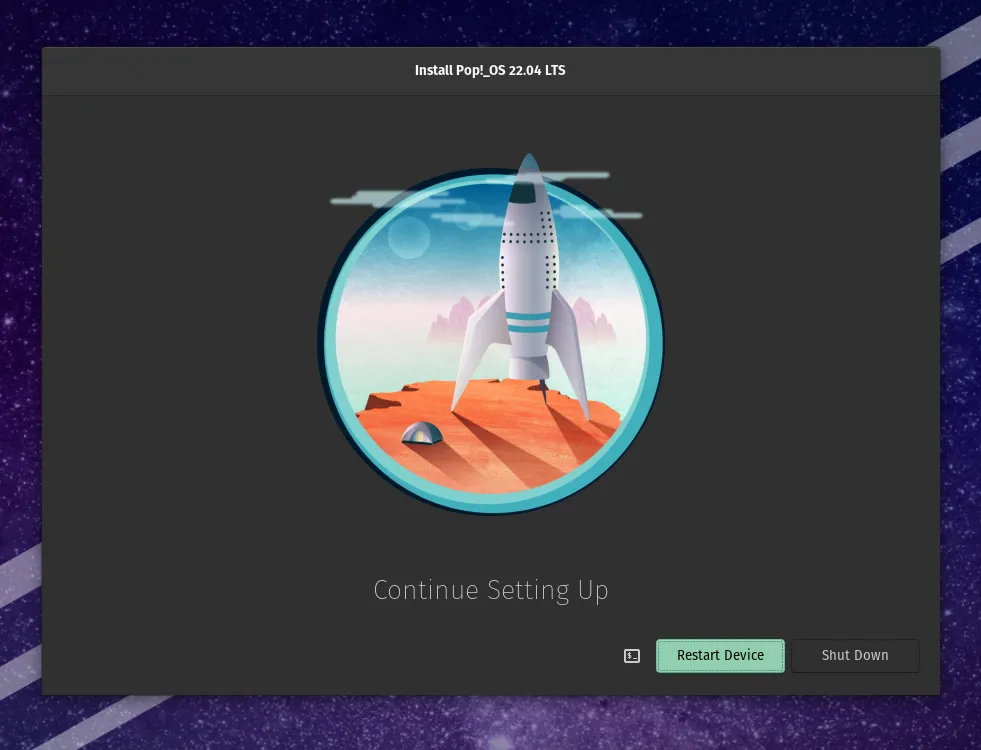Click the rocket's pointed nose cone
The height and width of the screenshot is (750, 981).
click(530, 165)
